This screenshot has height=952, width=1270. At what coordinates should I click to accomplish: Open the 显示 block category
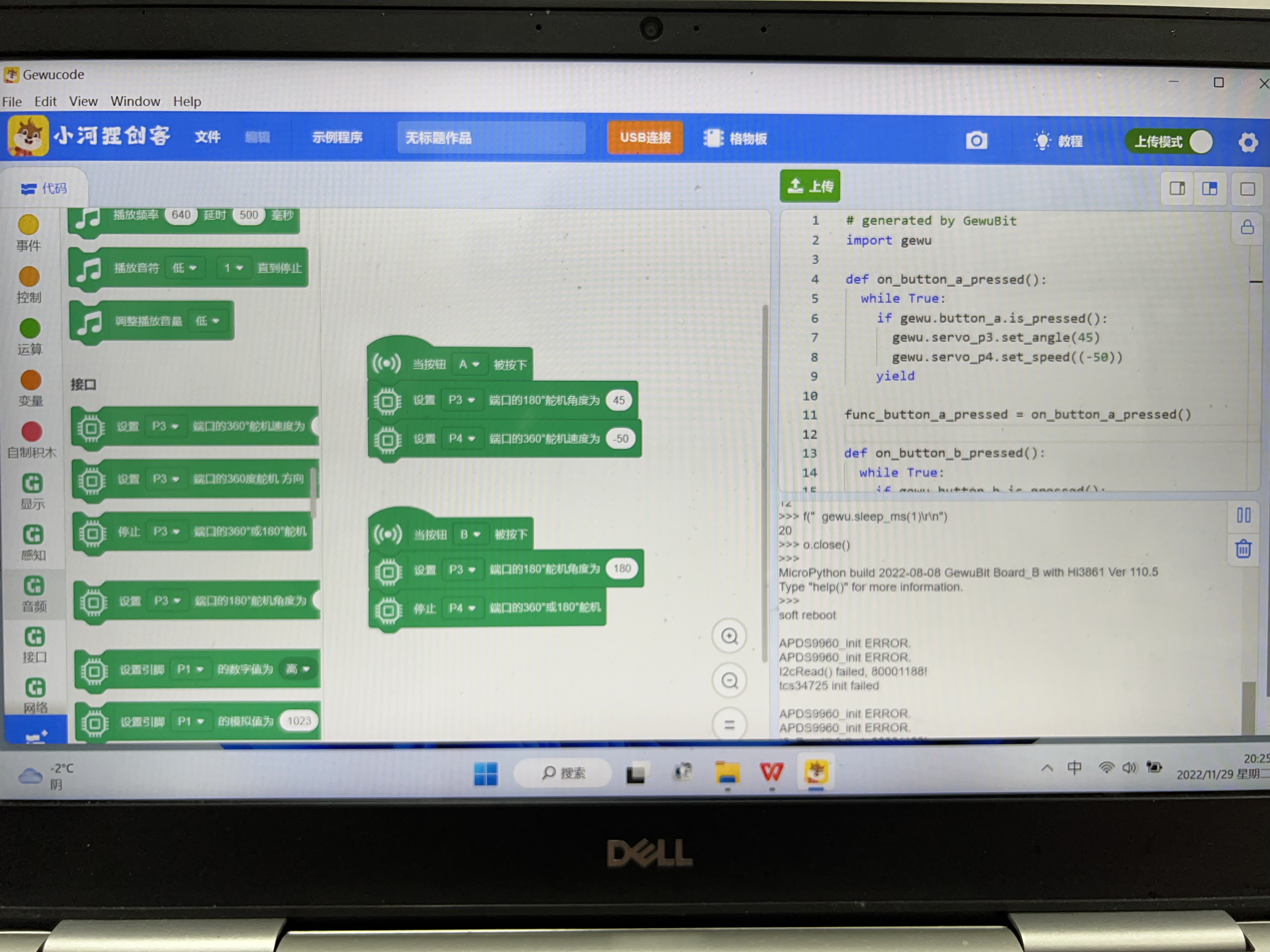click(x=33, y=492)
